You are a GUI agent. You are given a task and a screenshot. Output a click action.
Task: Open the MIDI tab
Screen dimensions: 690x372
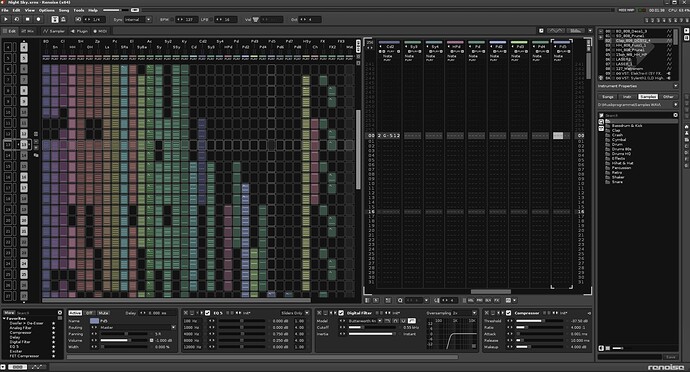[x=100, y=31]
